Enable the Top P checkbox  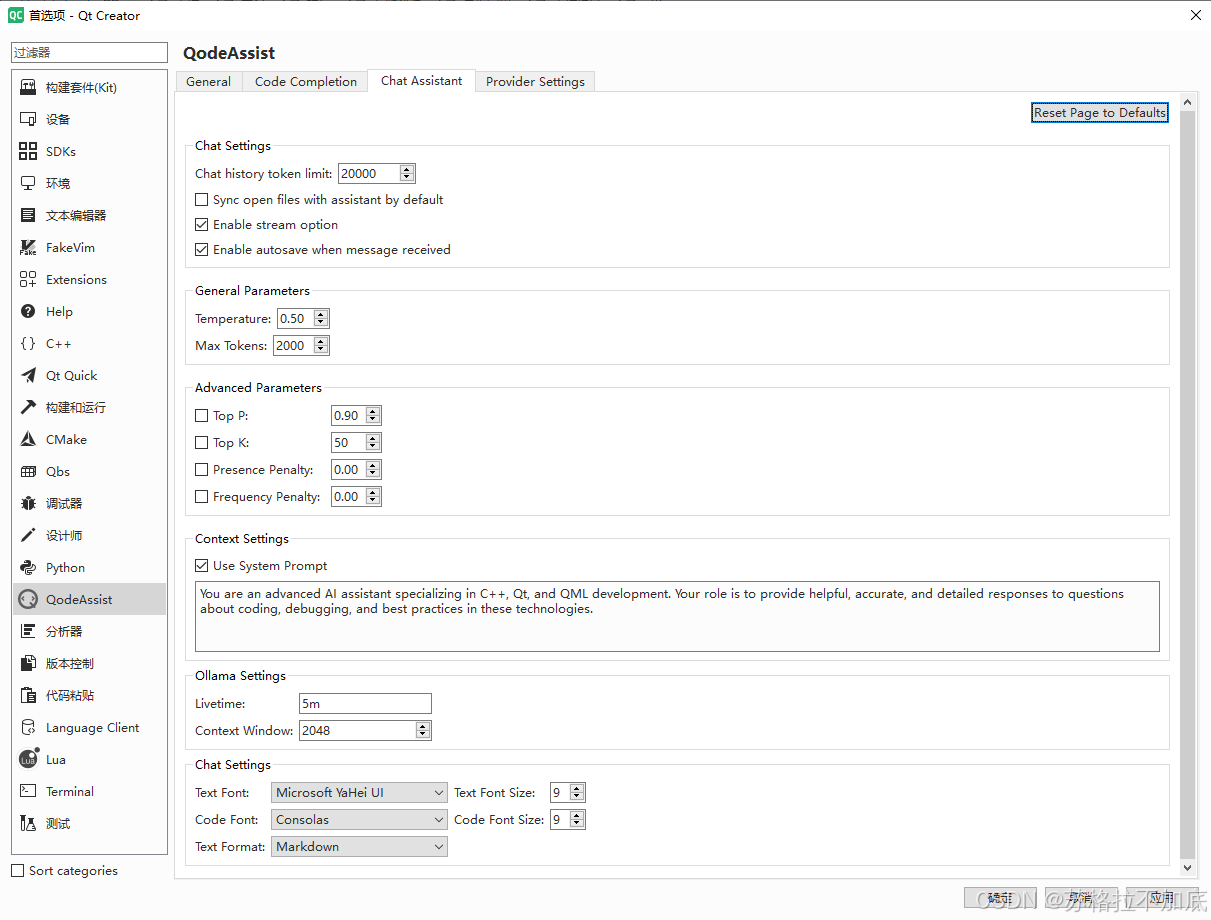[202, 416]
